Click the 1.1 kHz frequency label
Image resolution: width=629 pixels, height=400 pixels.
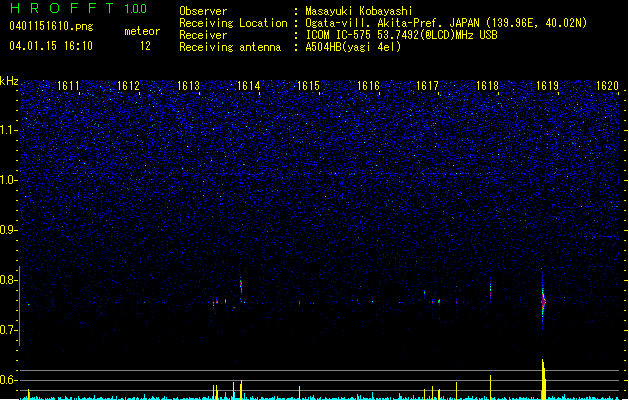[9, 130]
